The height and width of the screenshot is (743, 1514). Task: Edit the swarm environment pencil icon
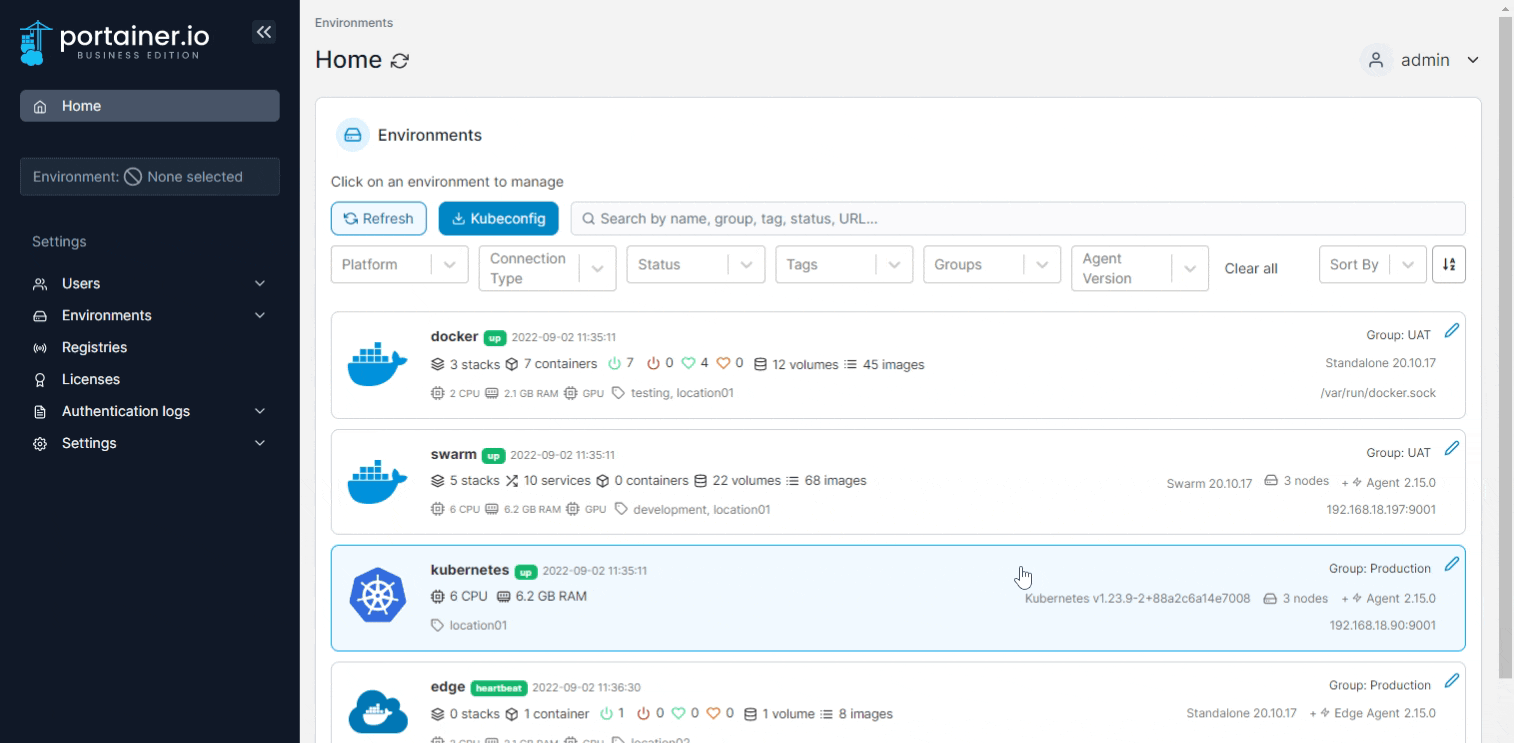pos(1452,448)
